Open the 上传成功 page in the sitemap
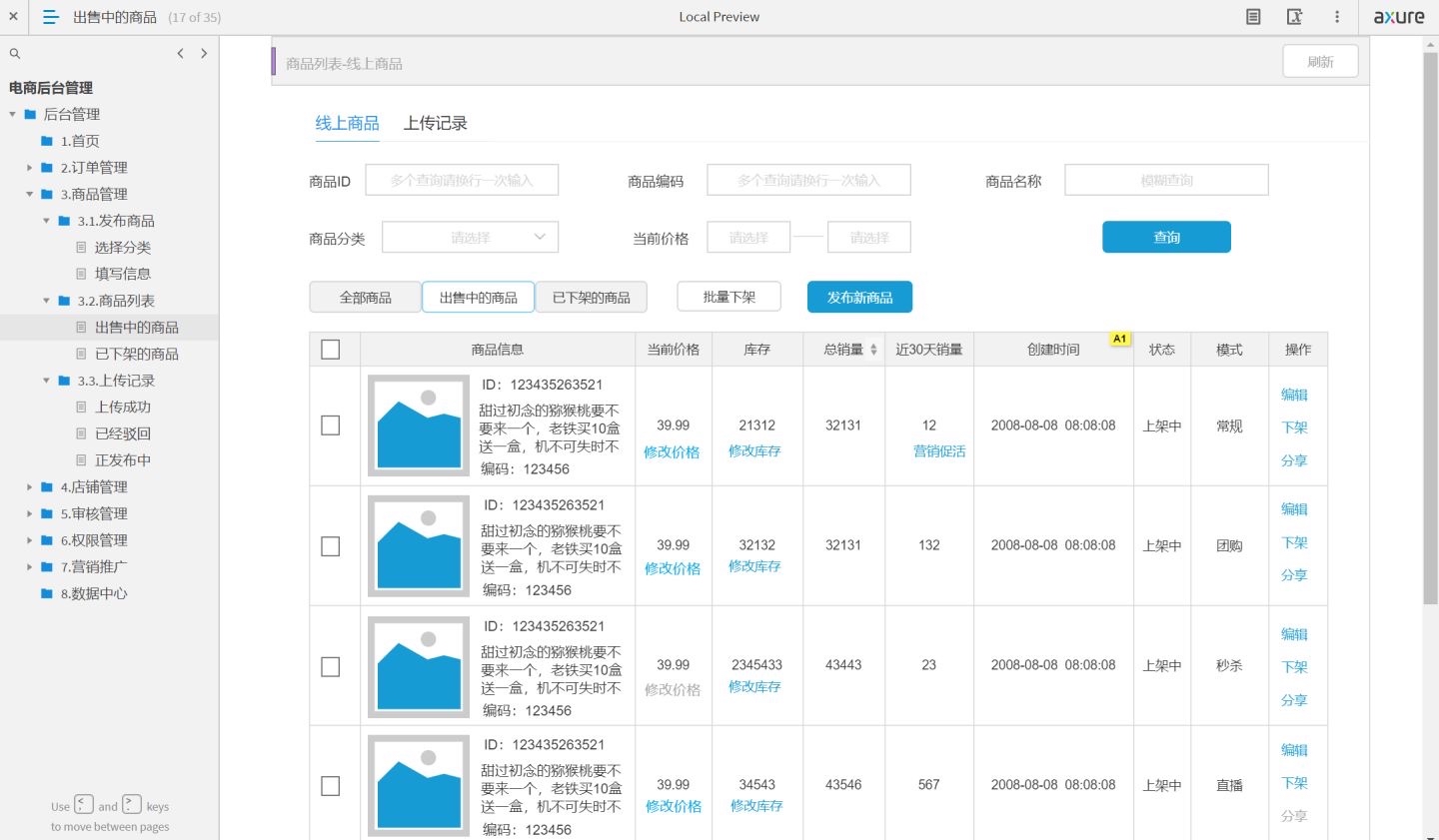 click(x=123, y=408)
